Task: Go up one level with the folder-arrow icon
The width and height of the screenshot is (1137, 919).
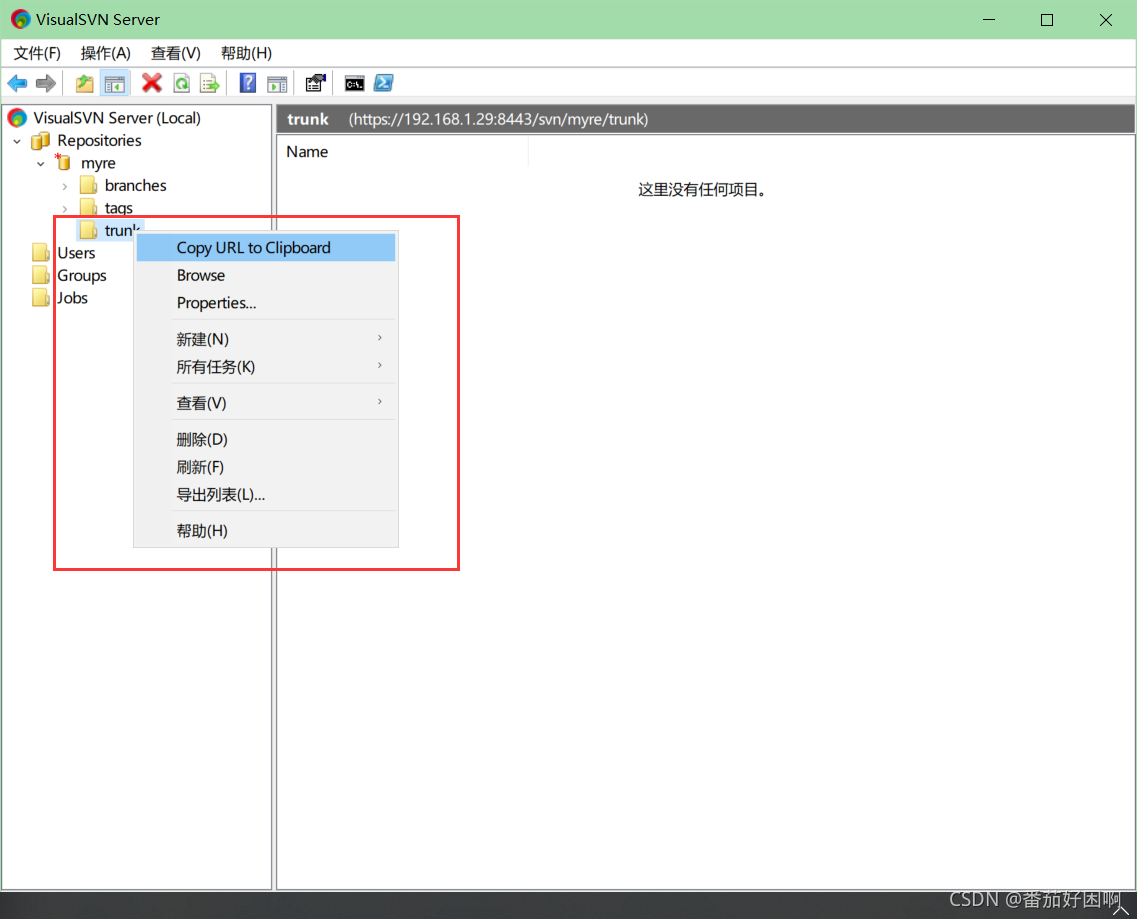Action: (84, 83)
